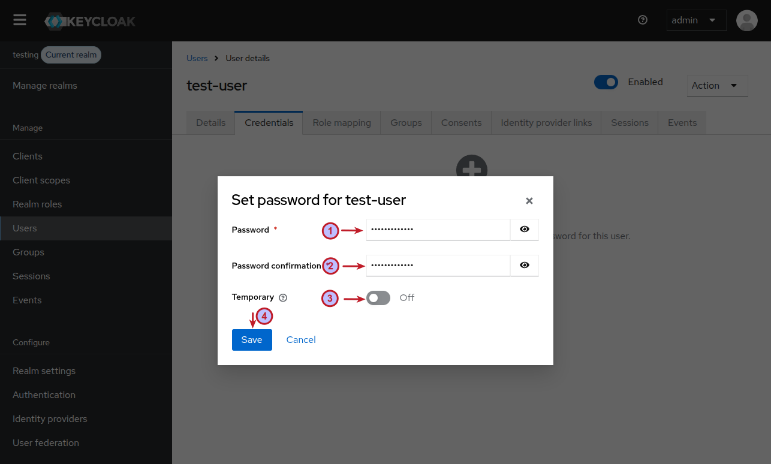Open the help question mark icon

(642, 20)
